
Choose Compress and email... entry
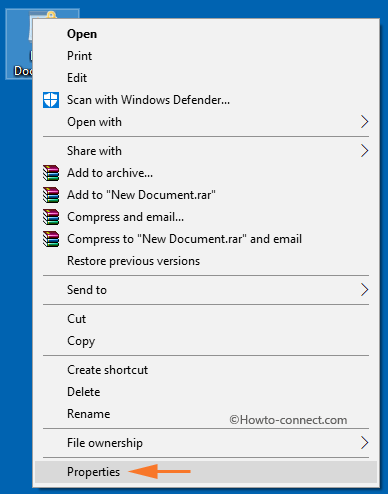(206, 217)
